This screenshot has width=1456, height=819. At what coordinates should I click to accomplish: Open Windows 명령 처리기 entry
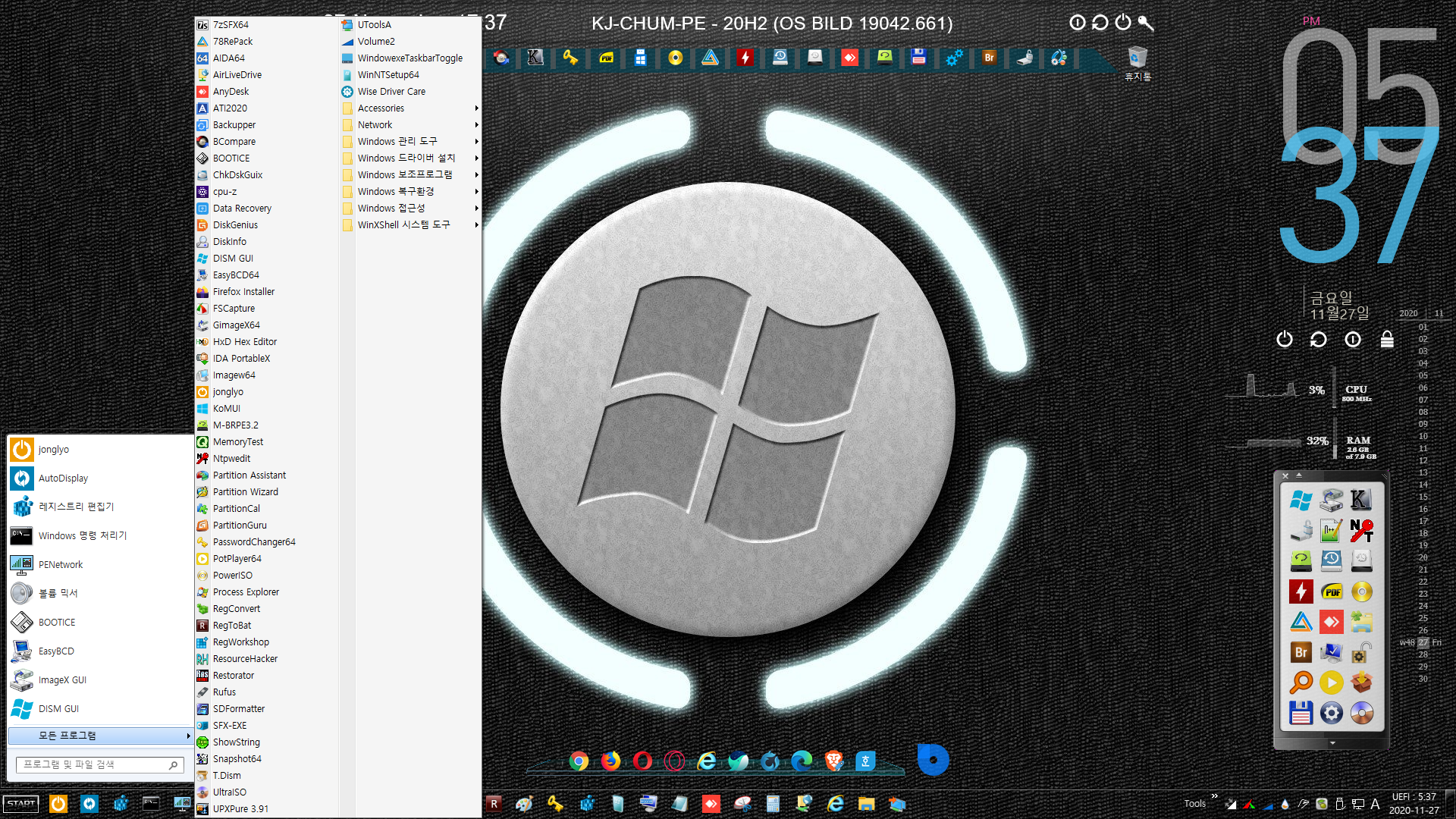tap(100, 536)
